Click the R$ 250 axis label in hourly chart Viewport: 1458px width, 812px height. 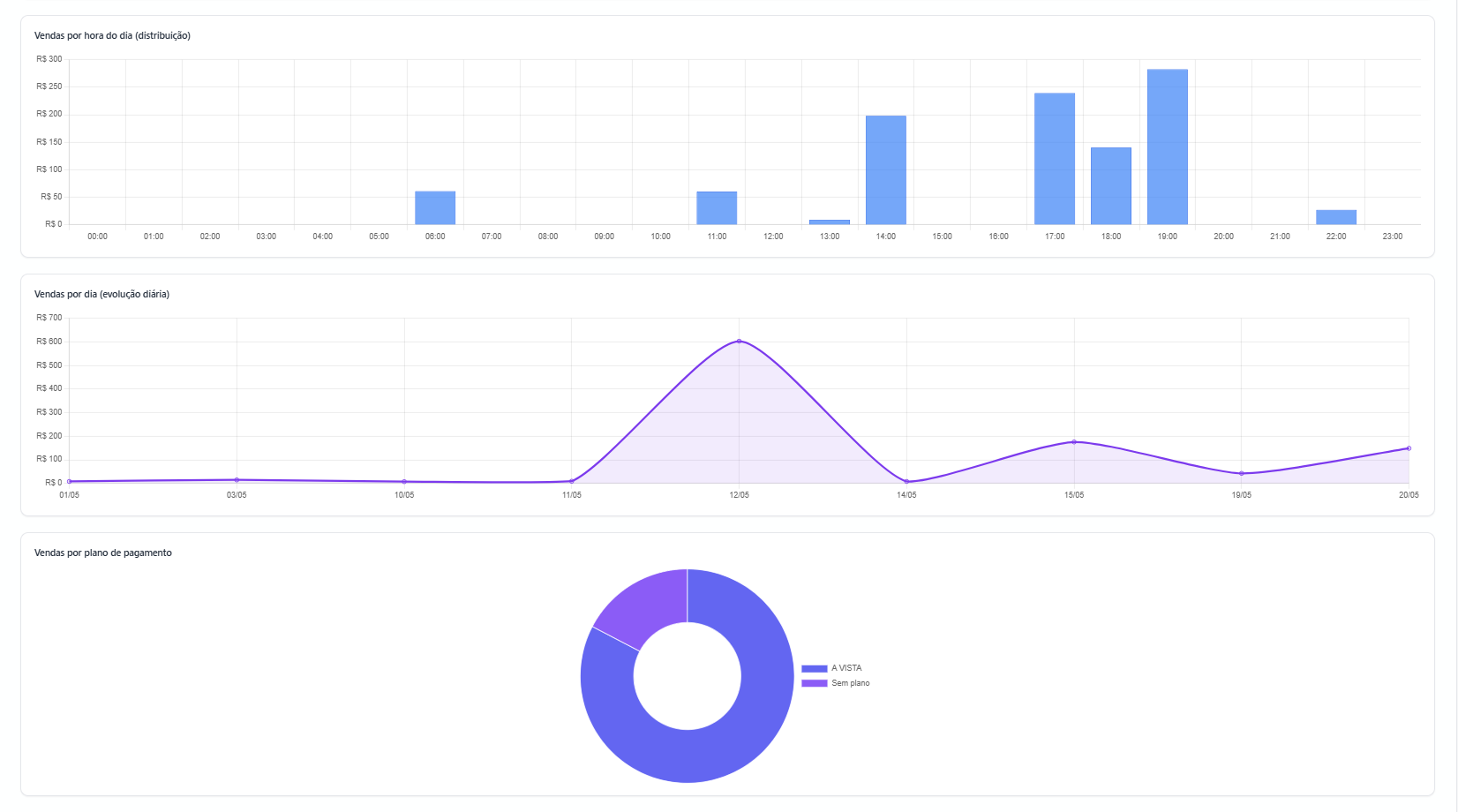pyautogui.click(x=49, y=86)
